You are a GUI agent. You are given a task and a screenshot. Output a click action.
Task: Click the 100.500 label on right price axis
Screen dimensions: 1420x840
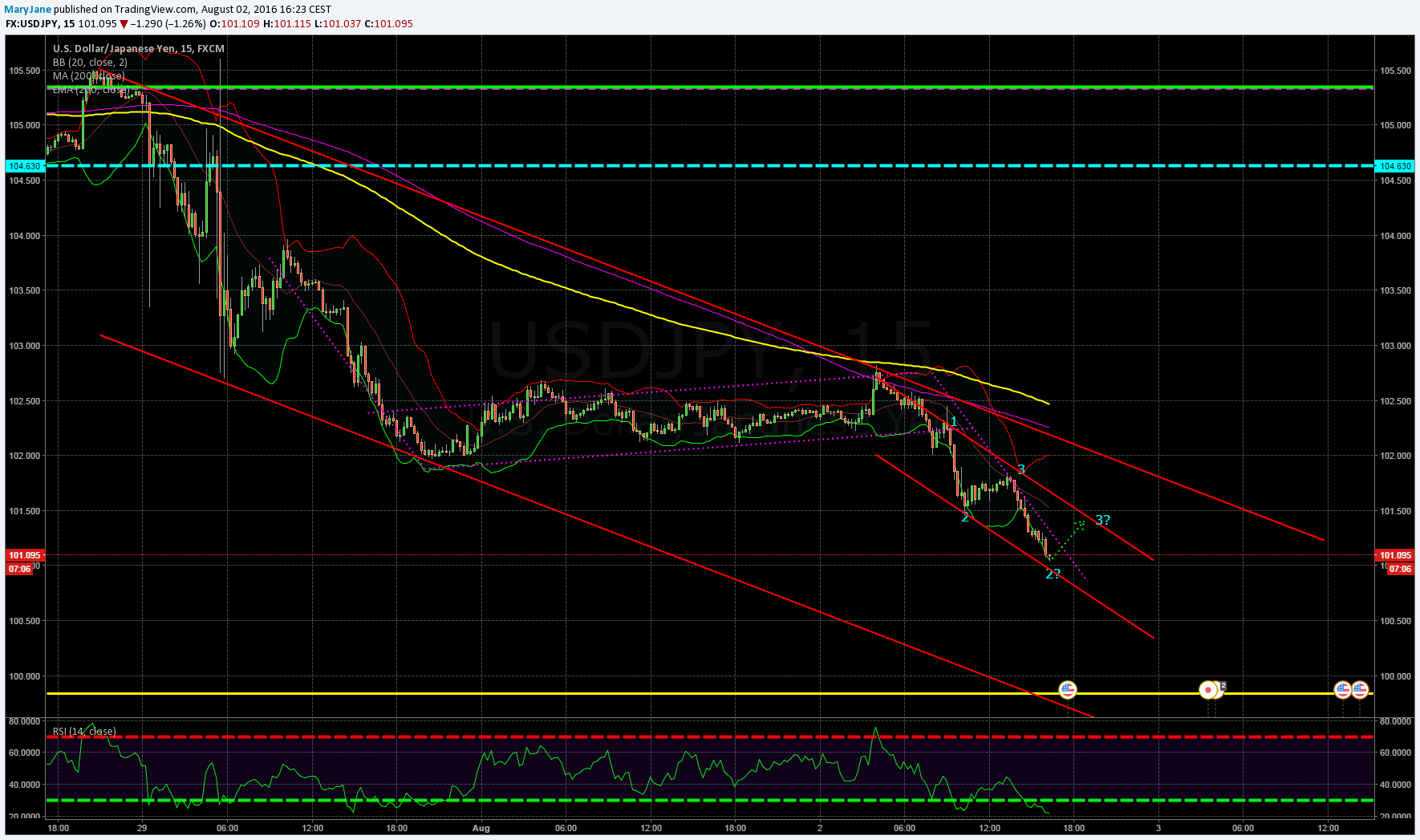pos(1395,621)
